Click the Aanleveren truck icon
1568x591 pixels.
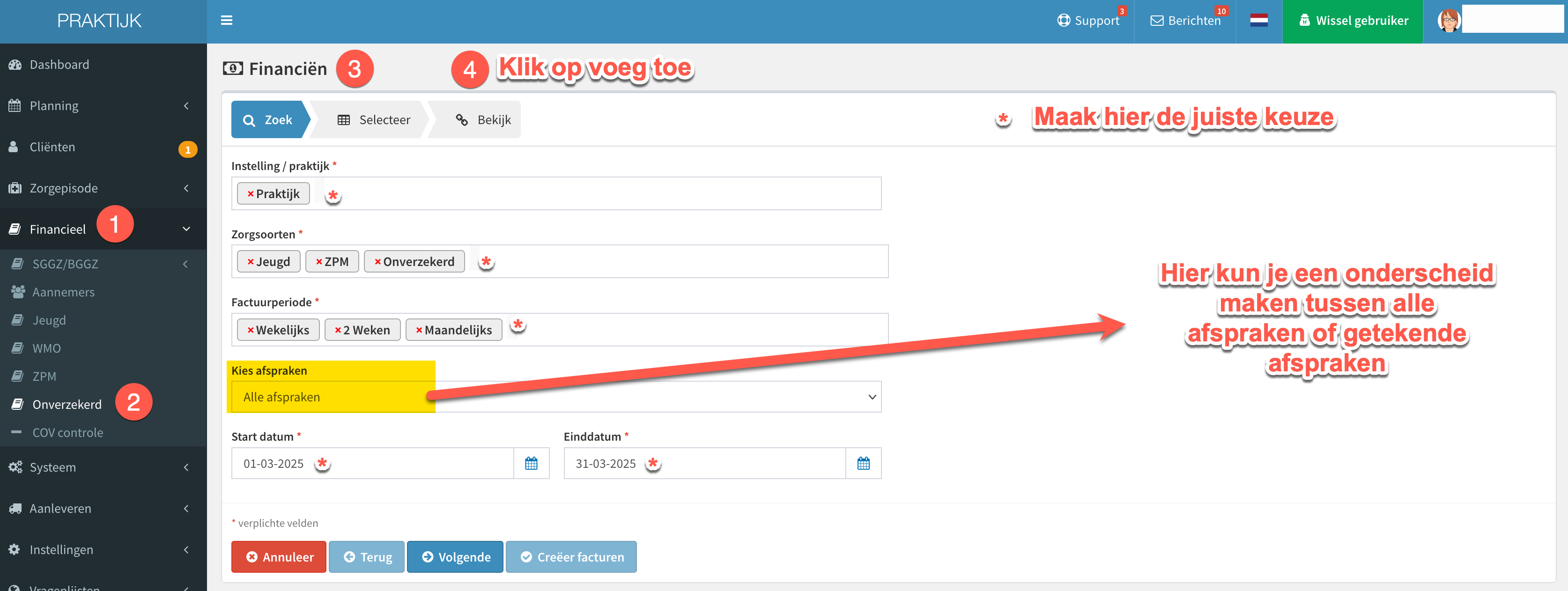click(15, 509)
